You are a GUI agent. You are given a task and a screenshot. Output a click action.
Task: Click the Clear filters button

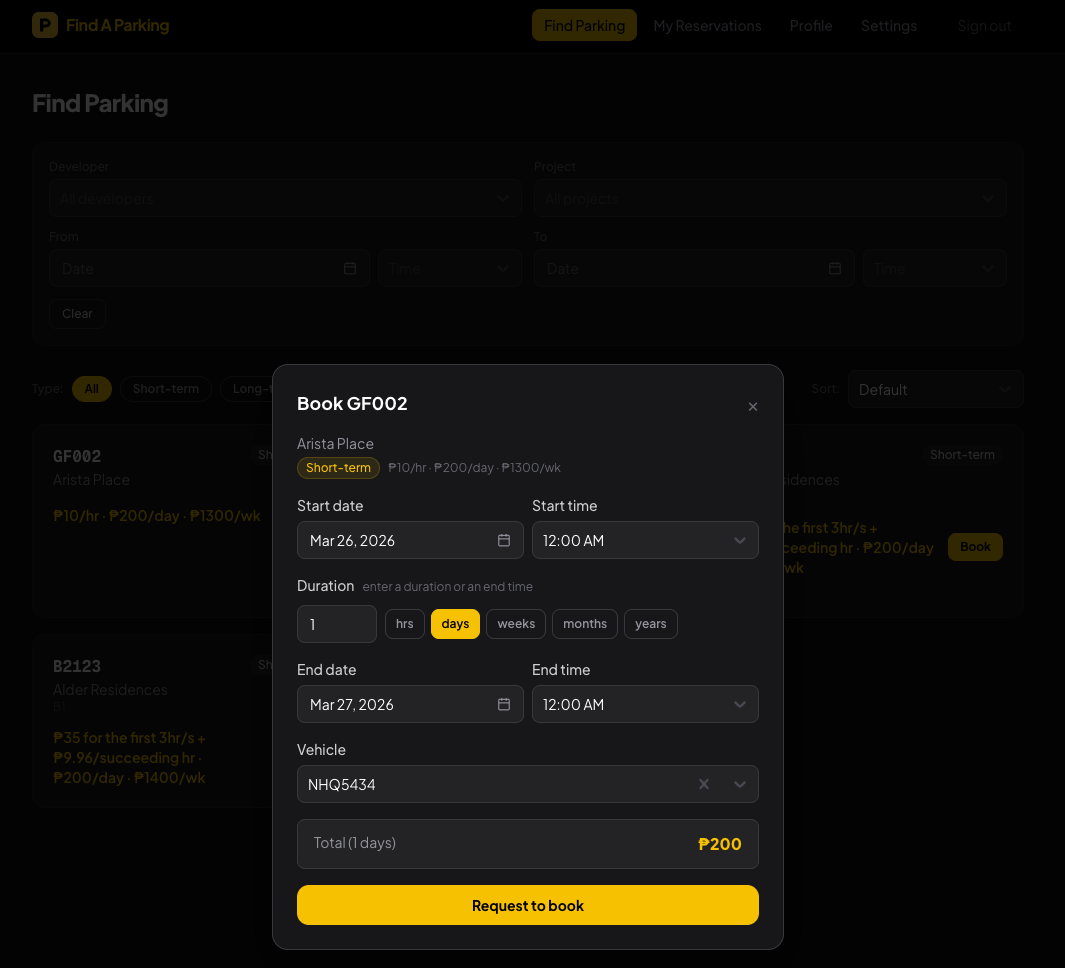77,314
